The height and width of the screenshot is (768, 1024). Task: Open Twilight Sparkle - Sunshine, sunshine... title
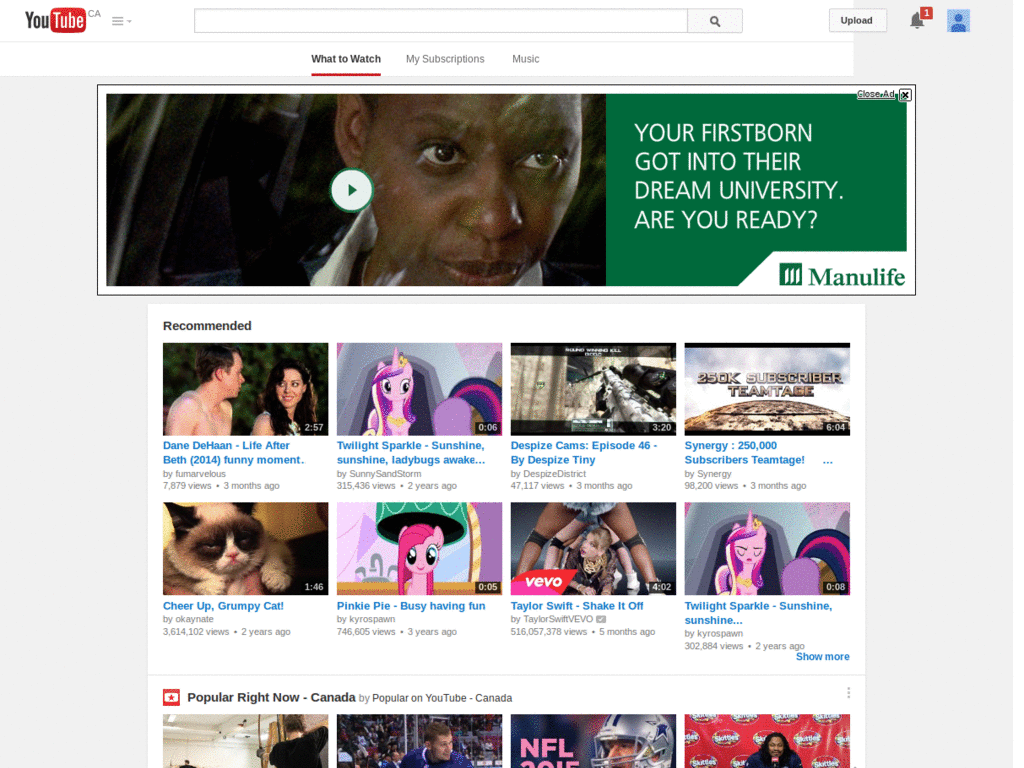tap(758, 613)
